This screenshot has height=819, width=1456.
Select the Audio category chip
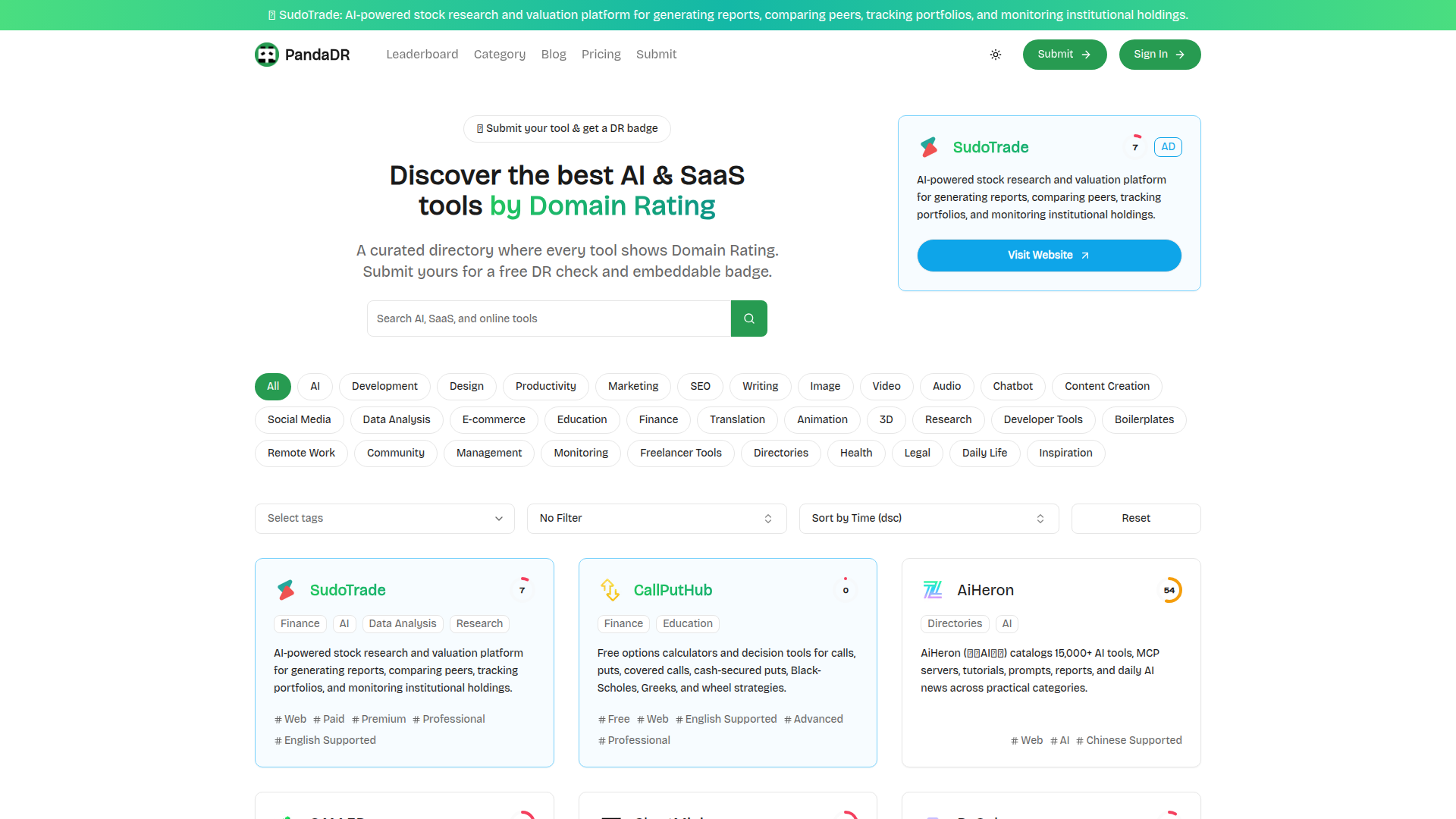[947, 387]
